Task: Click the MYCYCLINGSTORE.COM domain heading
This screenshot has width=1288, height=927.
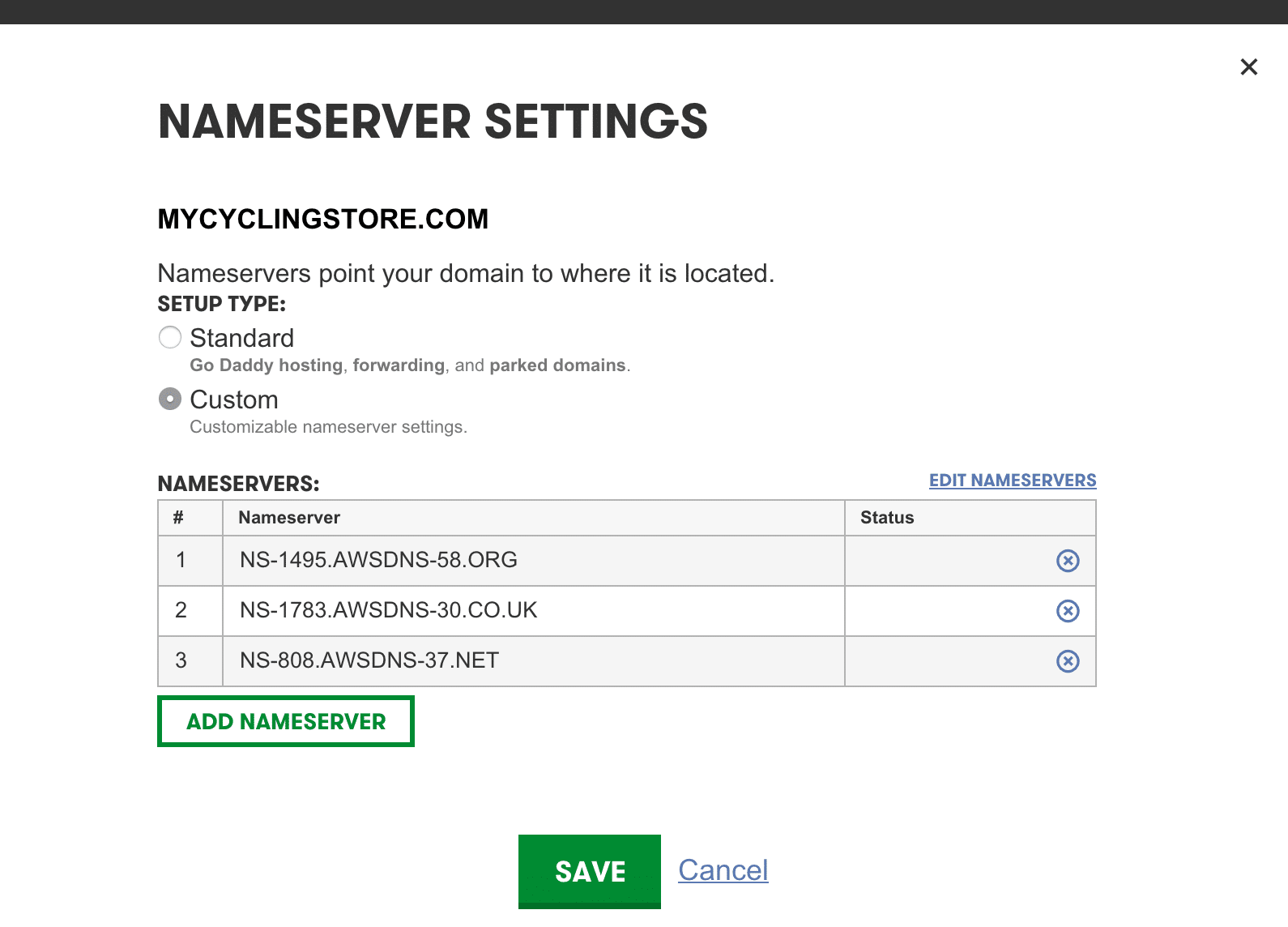Action: pyautogui.click(x=322, y=219)
